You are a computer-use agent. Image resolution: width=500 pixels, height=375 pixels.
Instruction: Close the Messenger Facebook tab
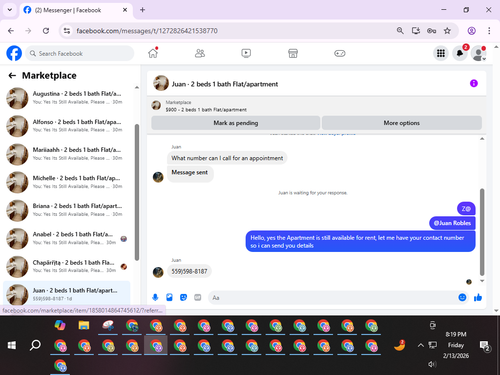tap(125, 10)
